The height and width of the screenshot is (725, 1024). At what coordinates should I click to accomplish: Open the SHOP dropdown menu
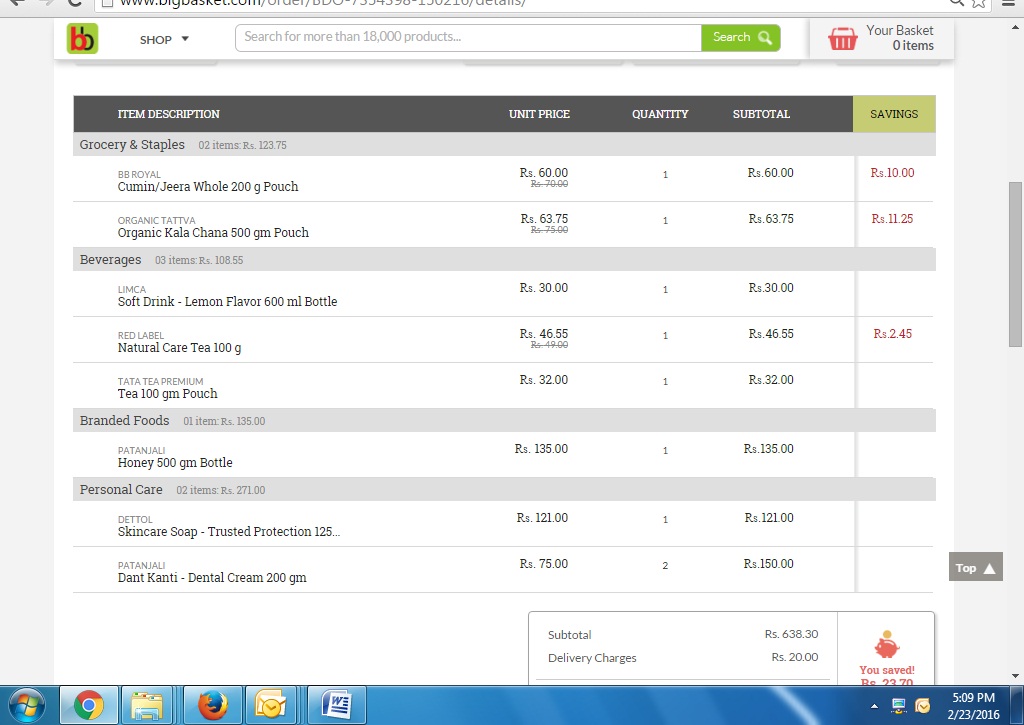pyautogui.click(x=165, y=40)
